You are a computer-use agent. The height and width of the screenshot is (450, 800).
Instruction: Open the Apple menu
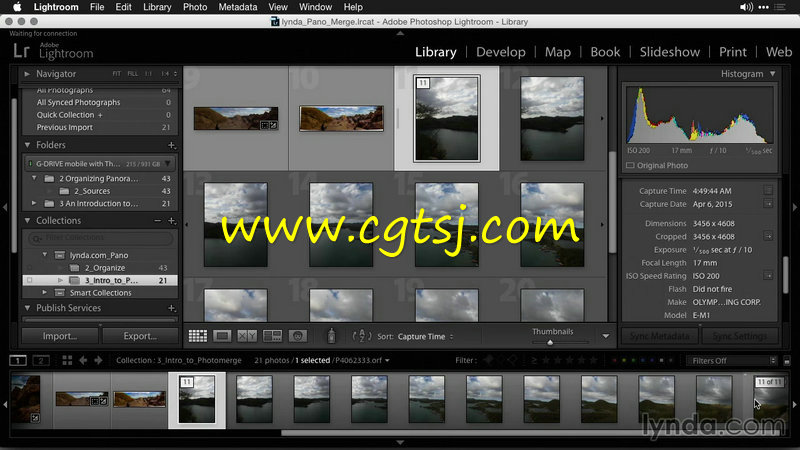point(17,7)
